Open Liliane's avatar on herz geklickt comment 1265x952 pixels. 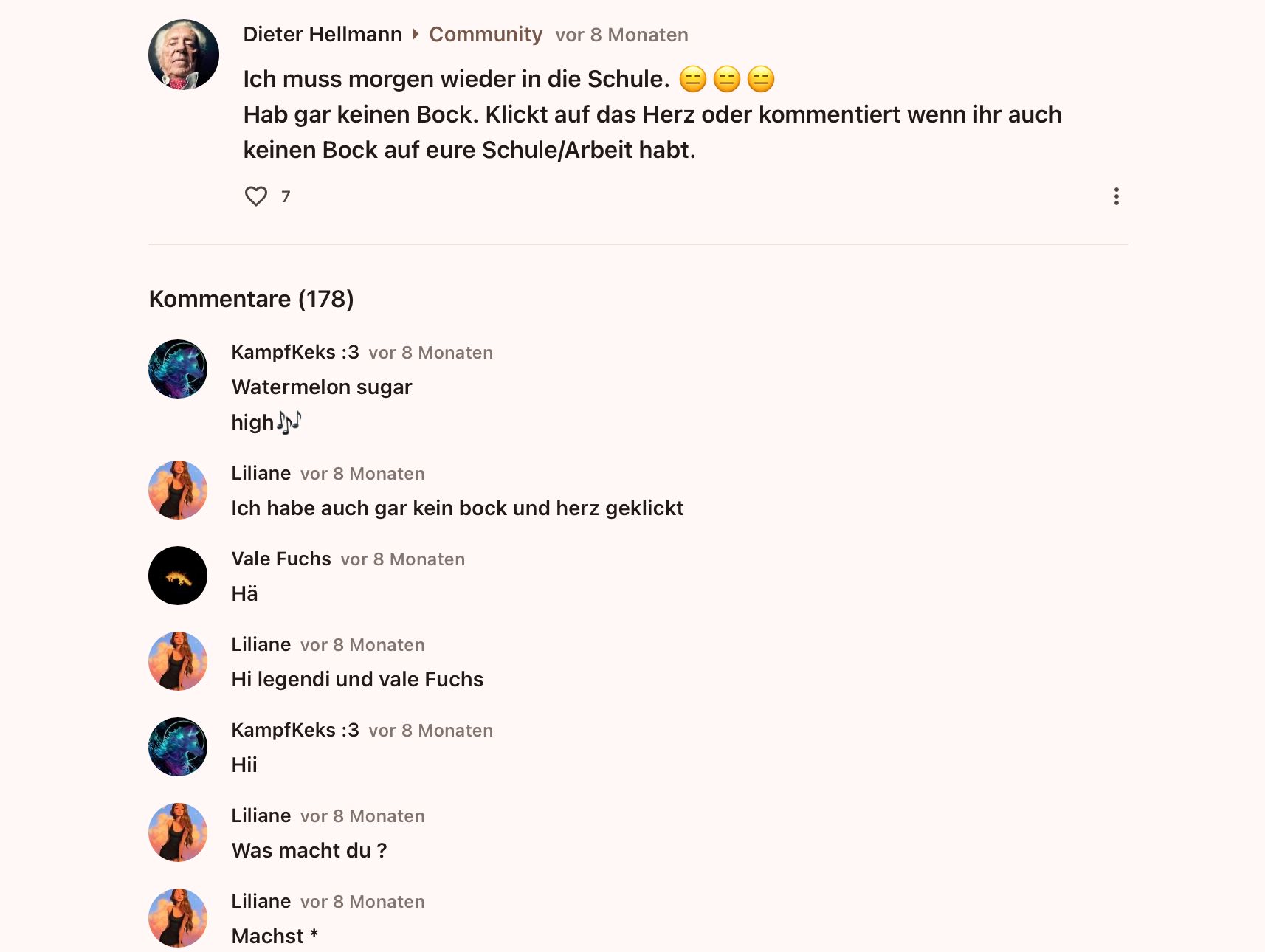point(178,490)
